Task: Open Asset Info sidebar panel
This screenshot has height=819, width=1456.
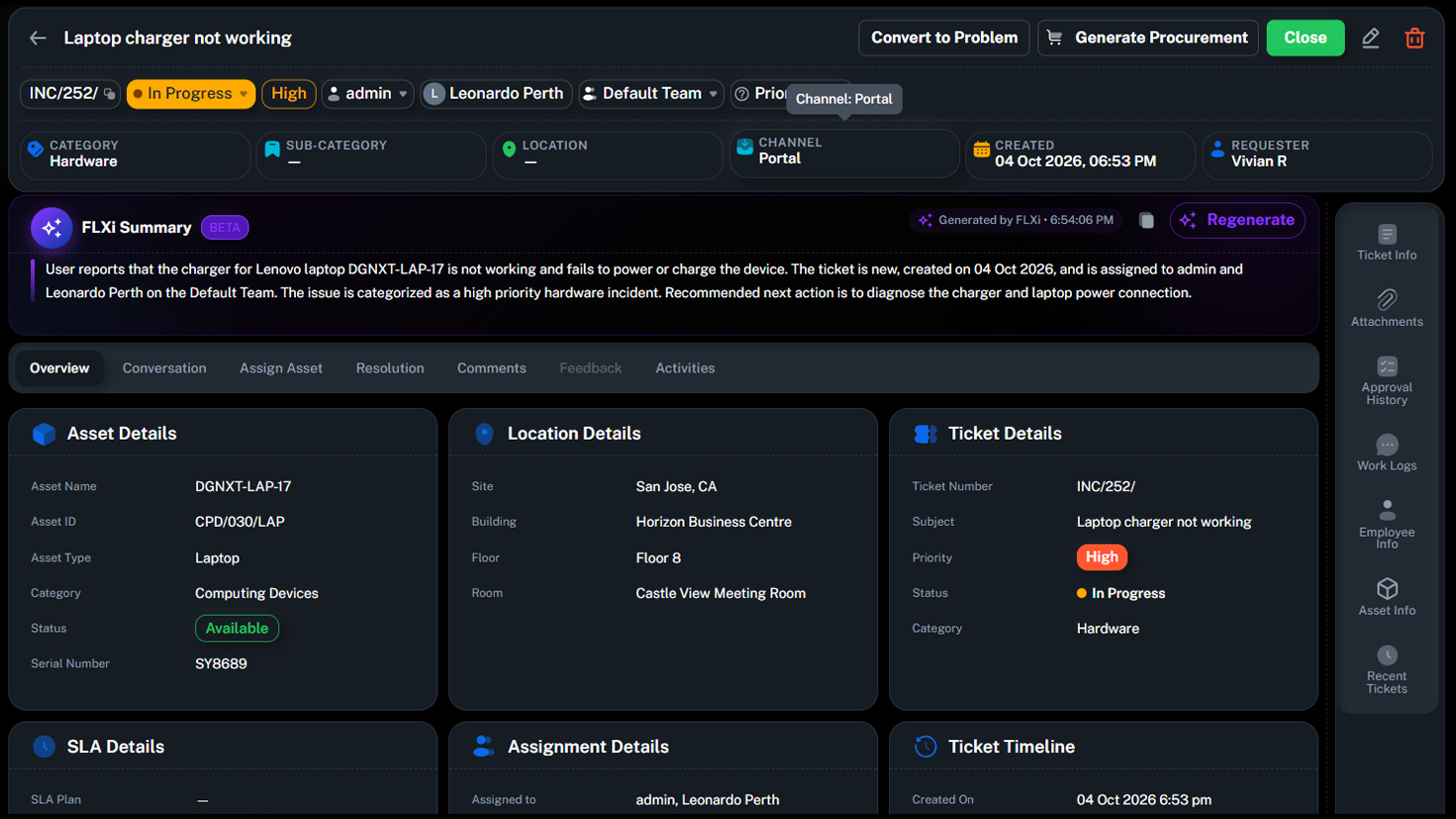Action: [x=1387, y=597]
